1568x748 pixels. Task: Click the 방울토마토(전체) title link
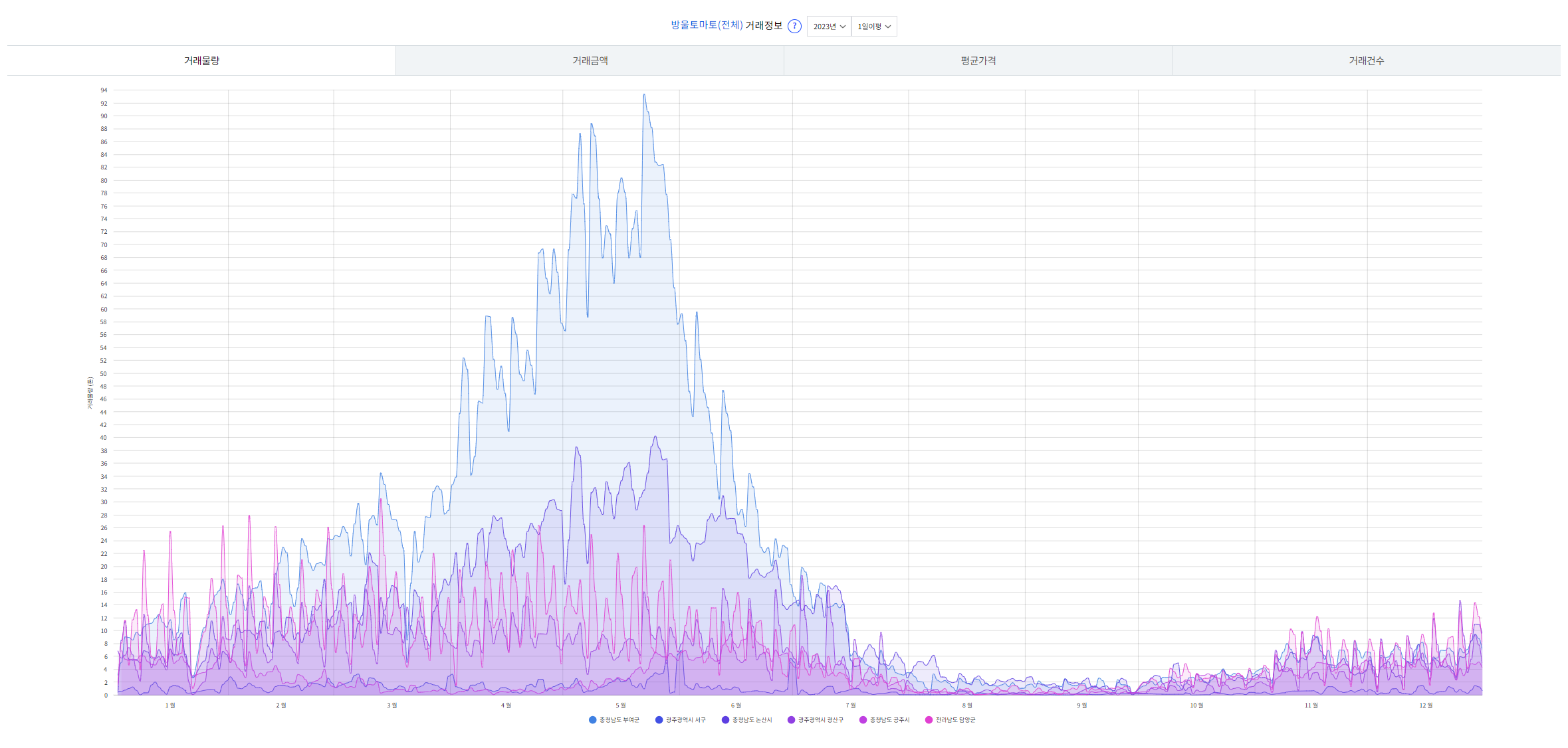coord(707,25)
